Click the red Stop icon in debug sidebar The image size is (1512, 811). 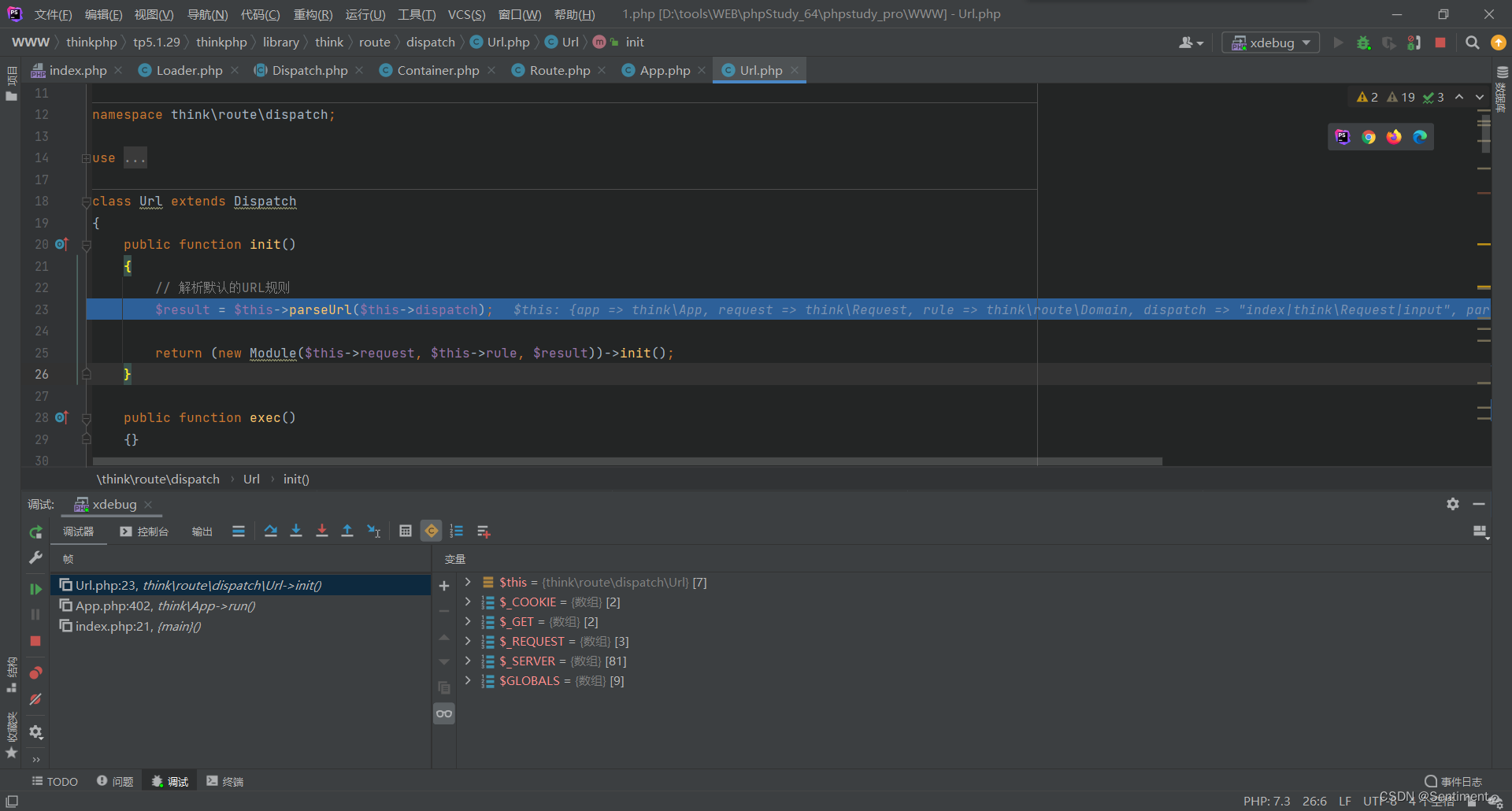tap(35, 641)
